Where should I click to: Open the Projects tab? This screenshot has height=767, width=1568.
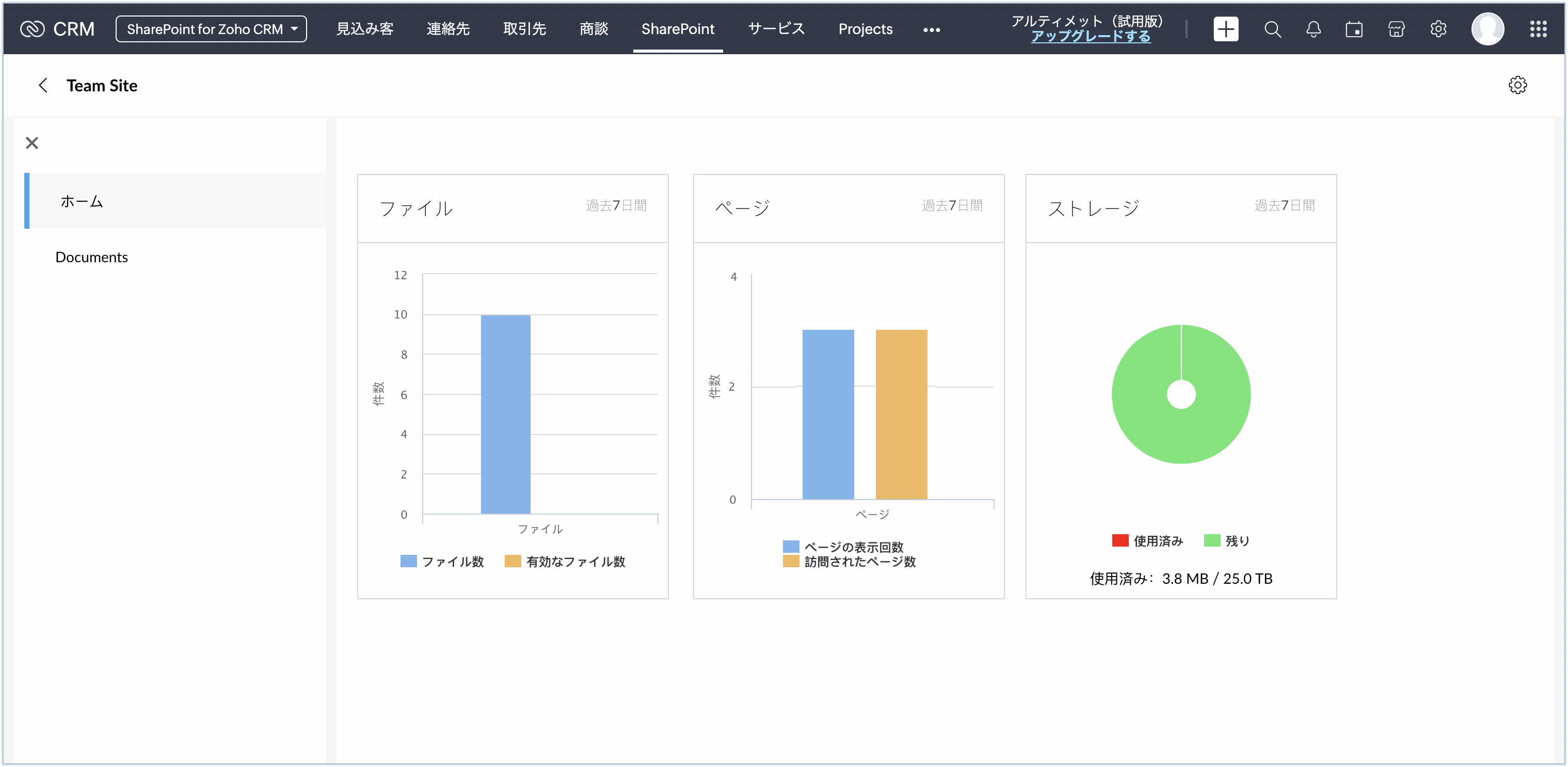865,28
